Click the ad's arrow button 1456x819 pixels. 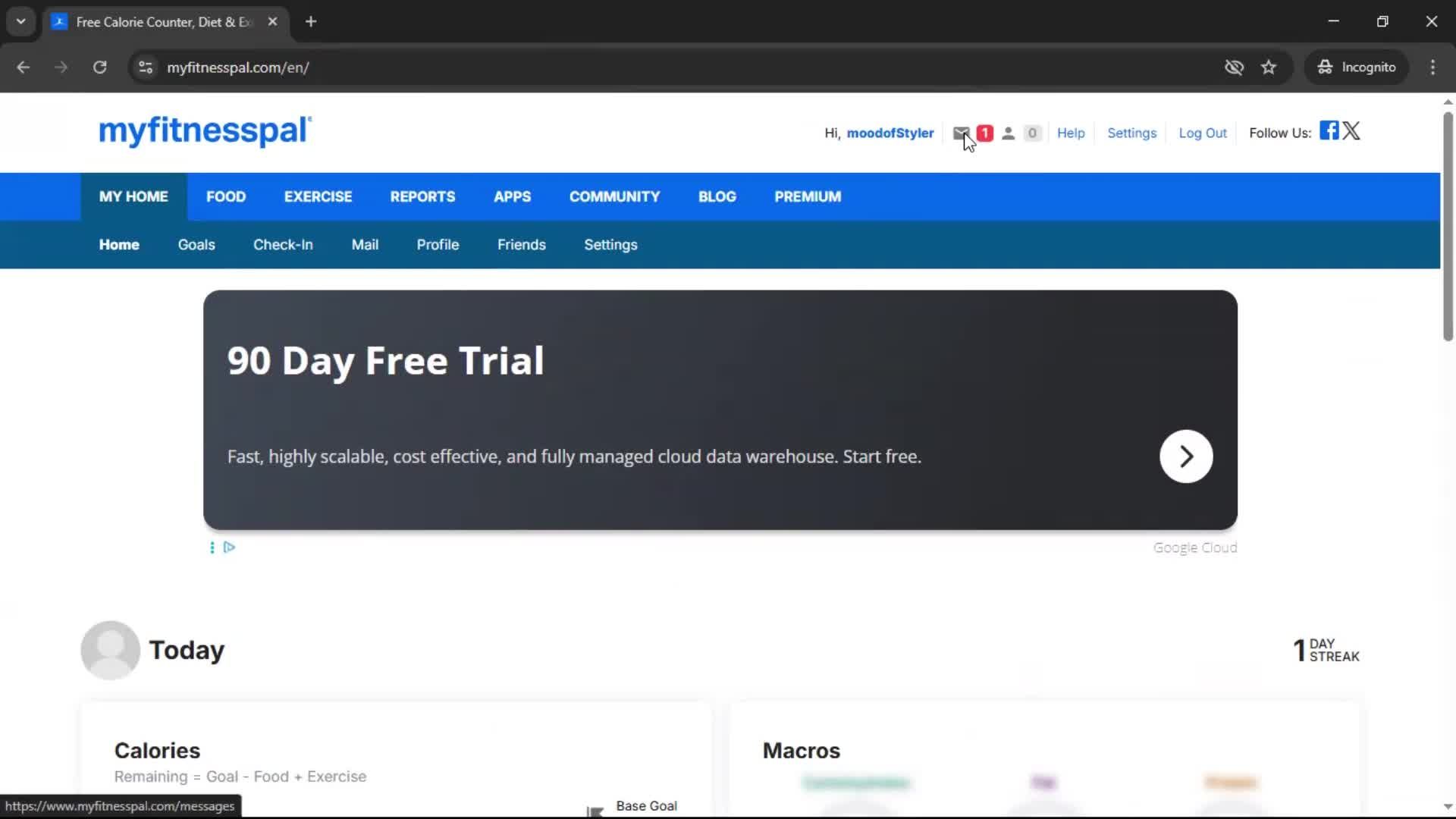[x=1186, y=457]
